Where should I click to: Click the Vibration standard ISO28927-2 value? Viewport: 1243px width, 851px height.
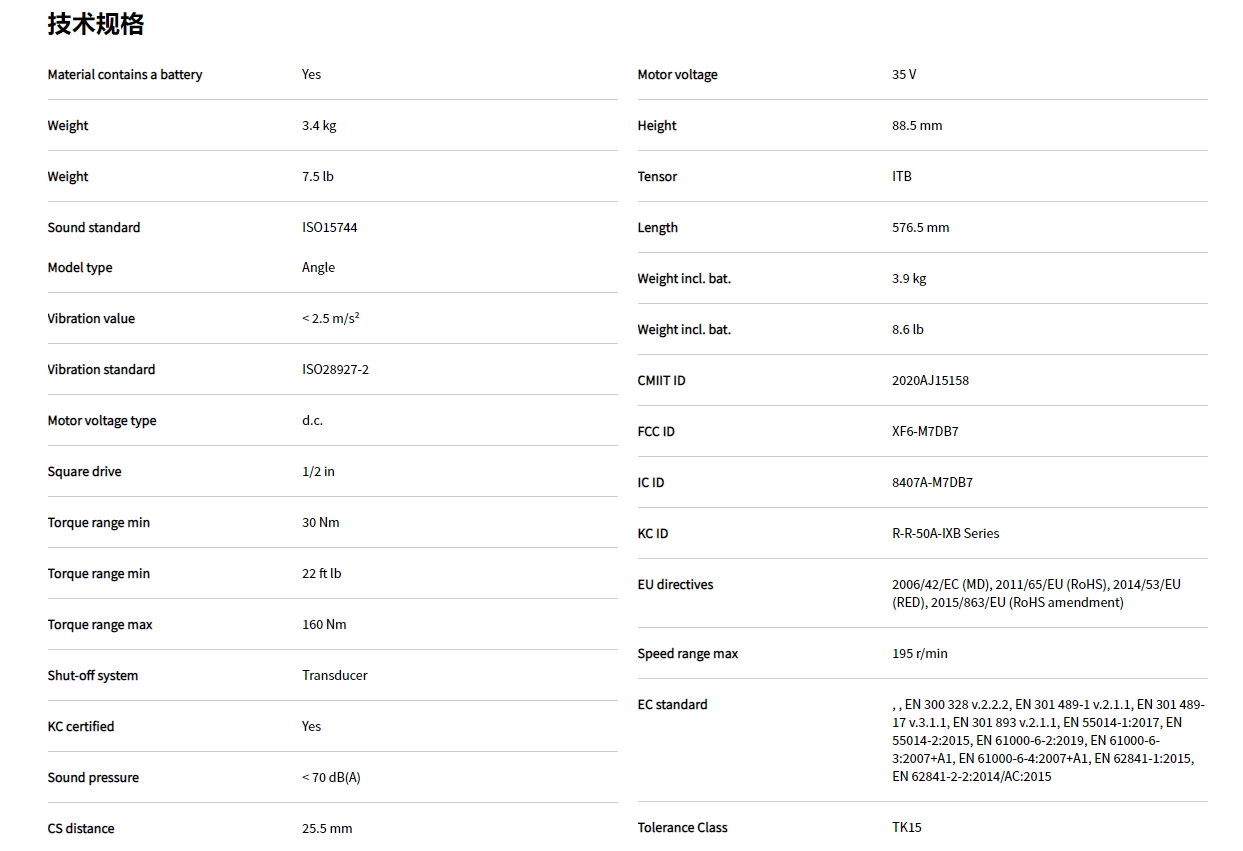tap(335, 370)
